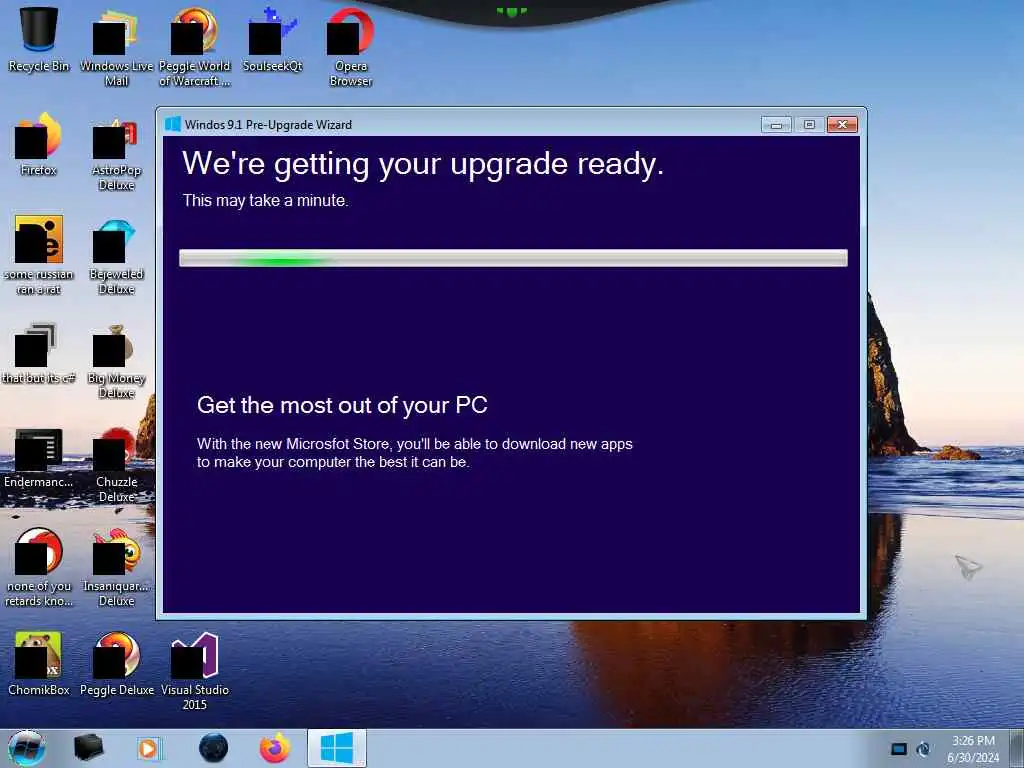1024x768 pixels.
Task: Click the Windos 9.1 Pre-Upgrade Wizard title
Action: tap(268, 125)
